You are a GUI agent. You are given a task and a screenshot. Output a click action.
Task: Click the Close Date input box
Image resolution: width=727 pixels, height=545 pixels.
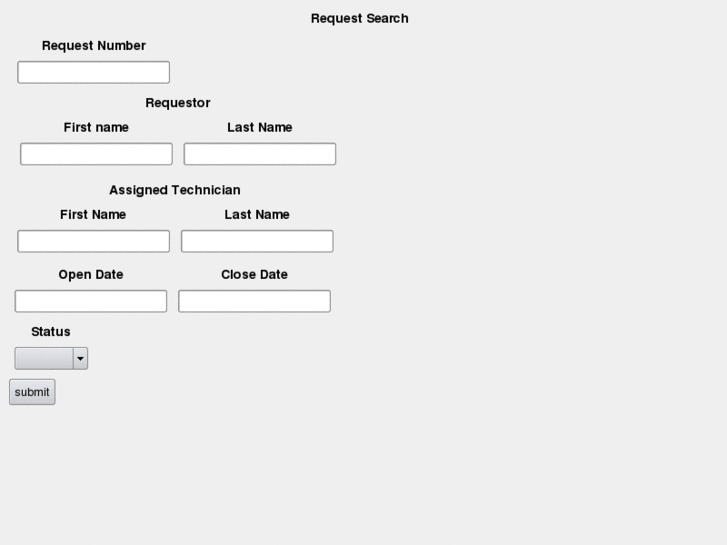(254, 301)
